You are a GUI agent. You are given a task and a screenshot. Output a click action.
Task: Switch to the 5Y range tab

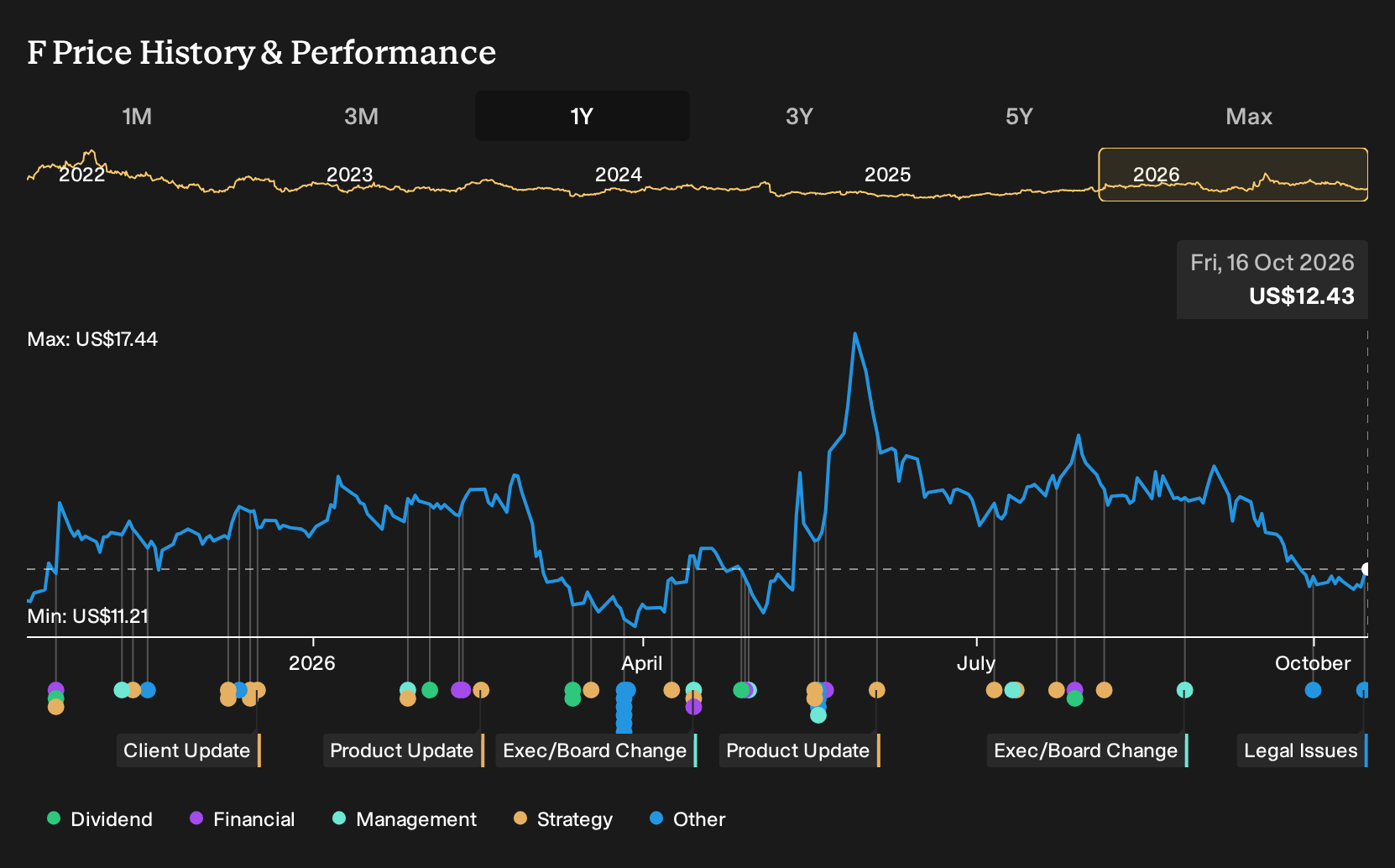[1019, 116]
